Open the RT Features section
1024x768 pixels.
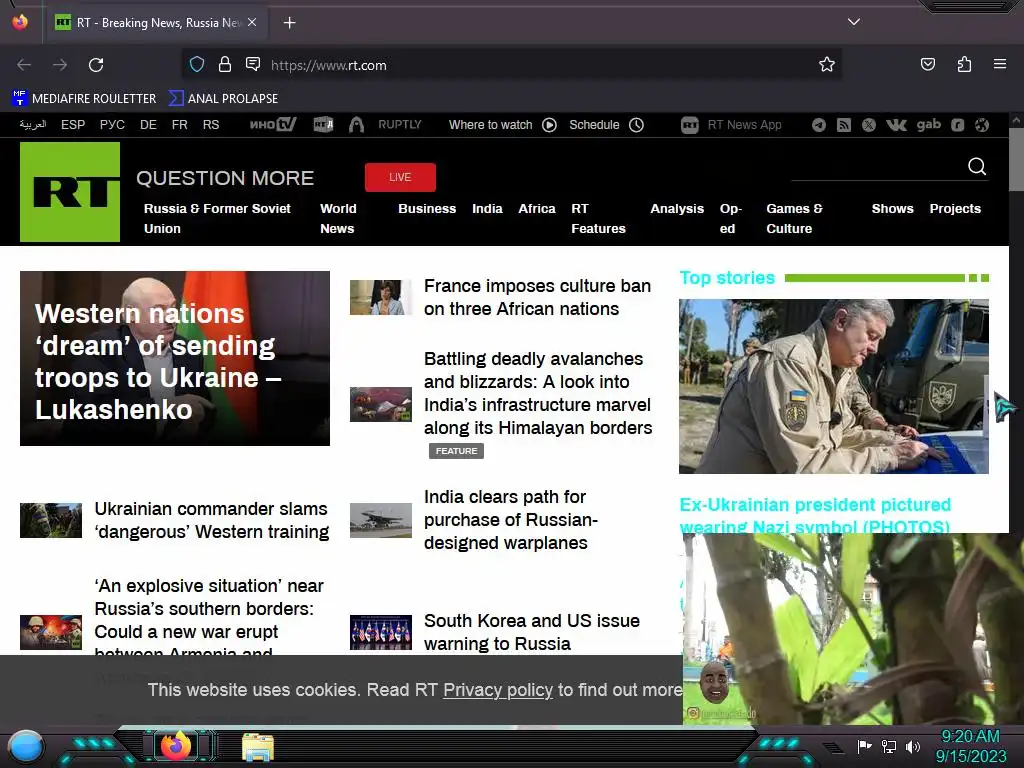(598, 219)
